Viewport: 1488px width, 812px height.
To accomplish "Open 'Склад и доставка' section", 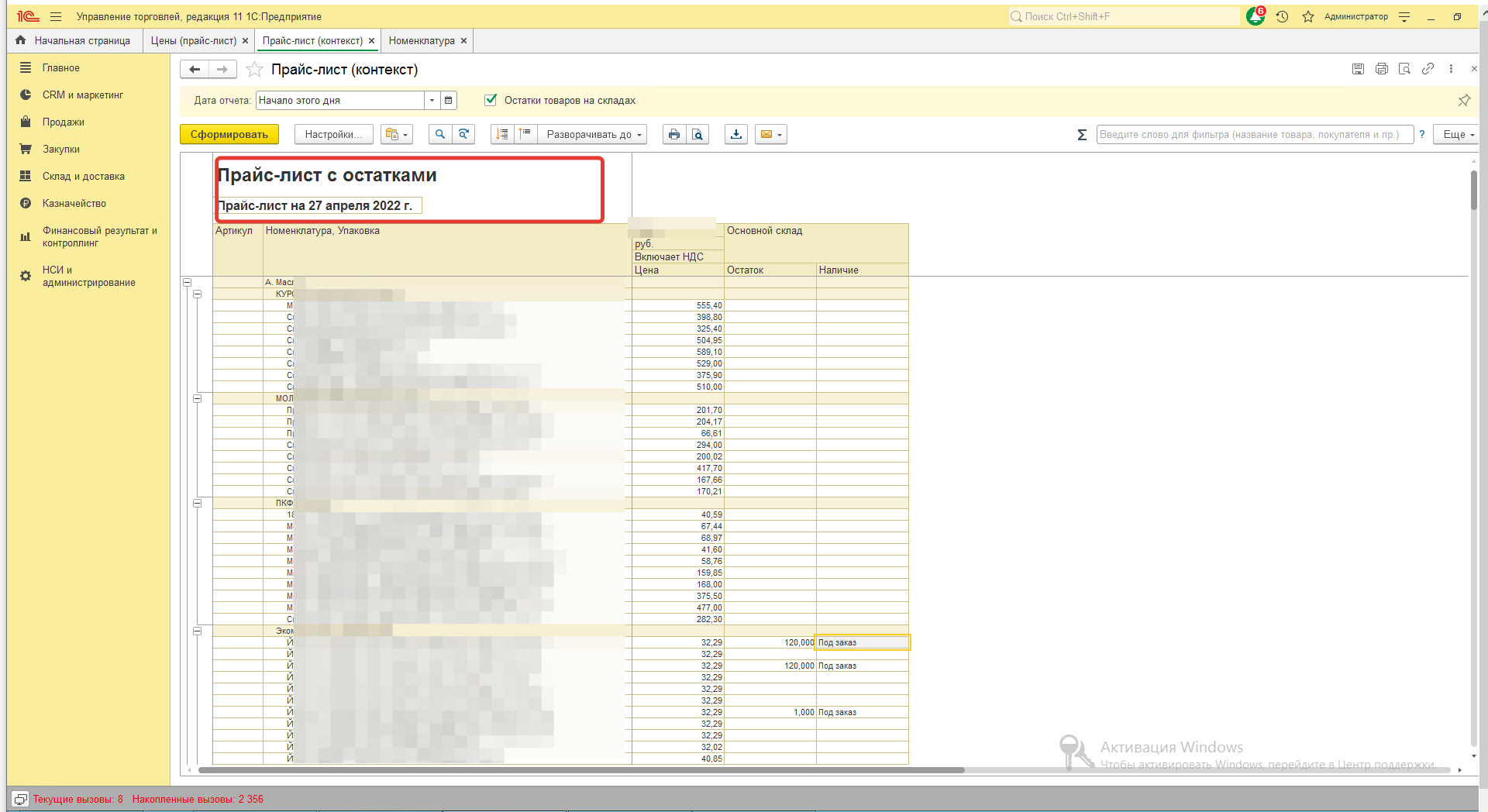I will pyautogui.click(x=83, y=176).
